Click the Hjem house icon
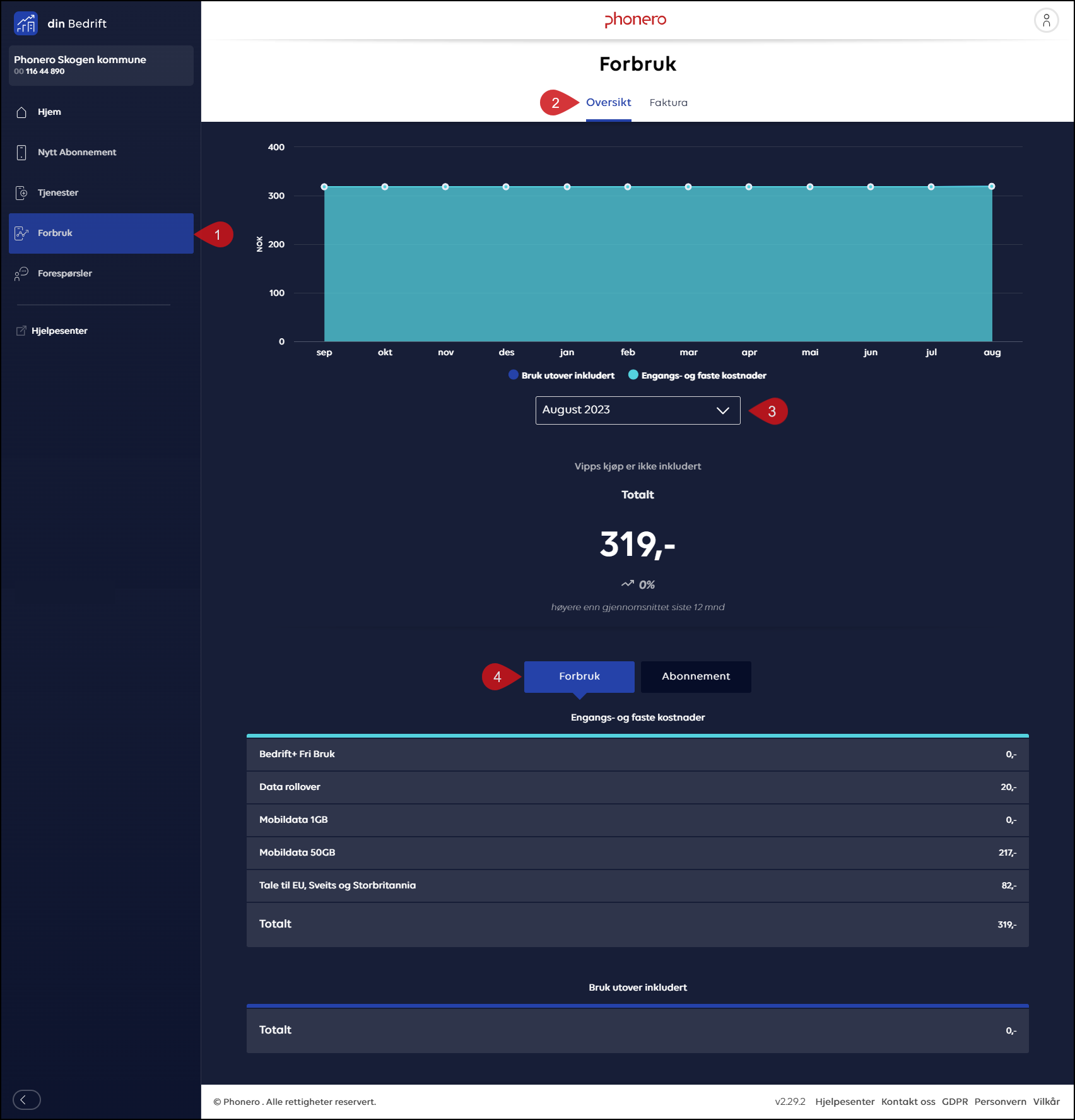The height and width of the screenshot is (1120, 1075). coord(21,112)
